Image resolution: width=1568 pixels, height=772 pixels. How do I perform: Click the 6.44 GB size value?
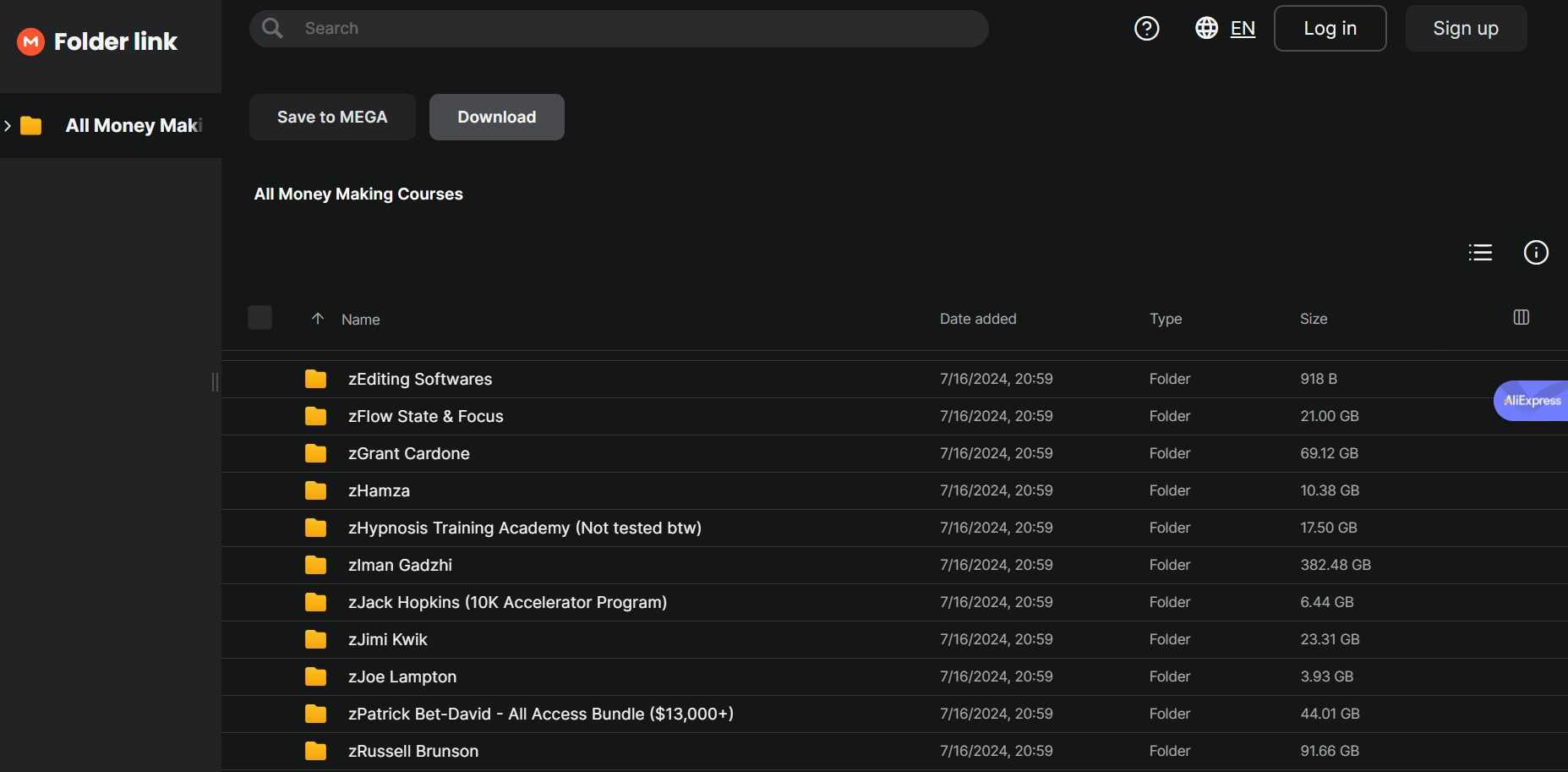[1326, 602]
